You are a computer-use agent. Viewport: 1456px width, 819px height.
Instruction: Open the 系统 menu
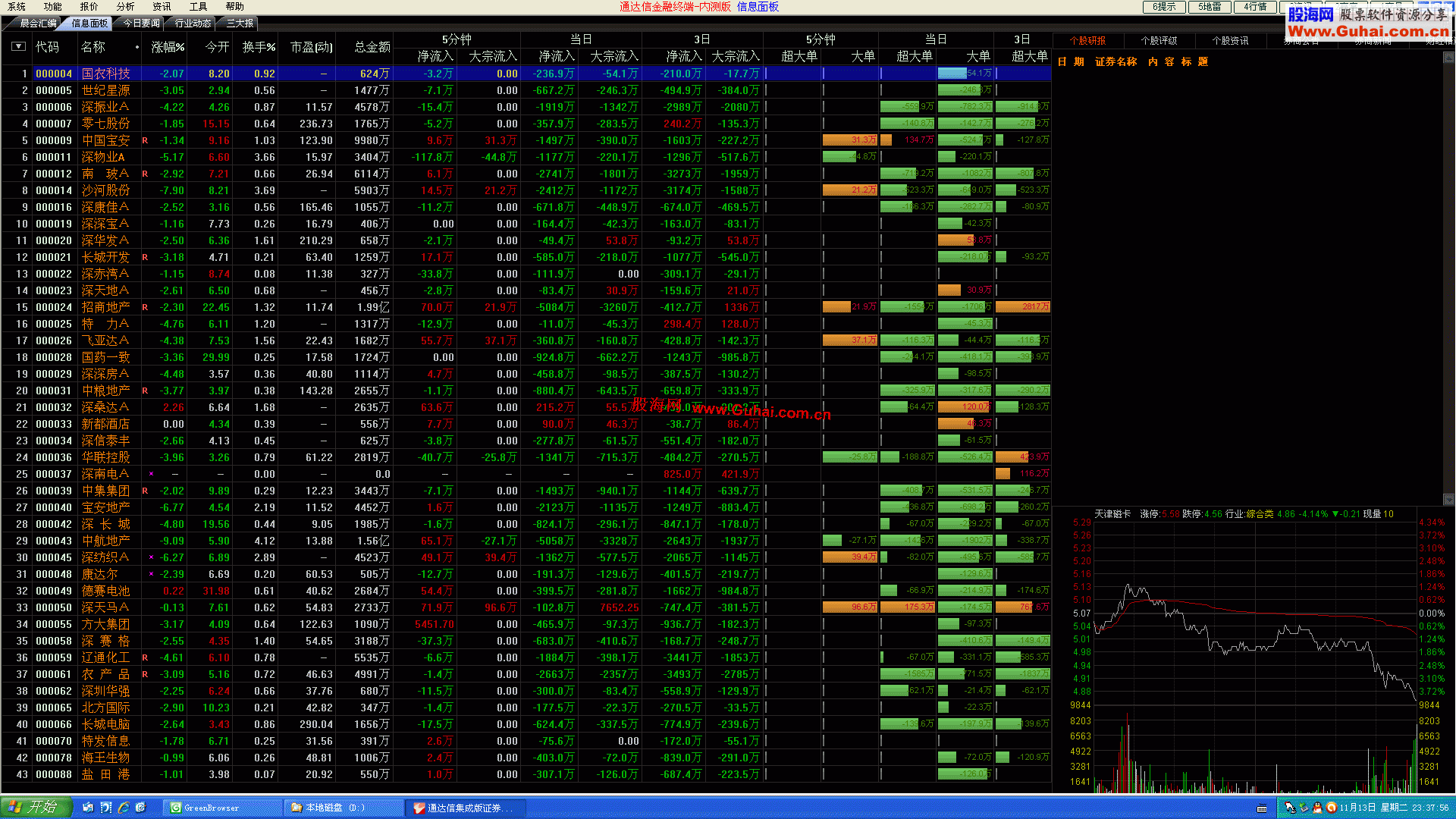(17, 6)
